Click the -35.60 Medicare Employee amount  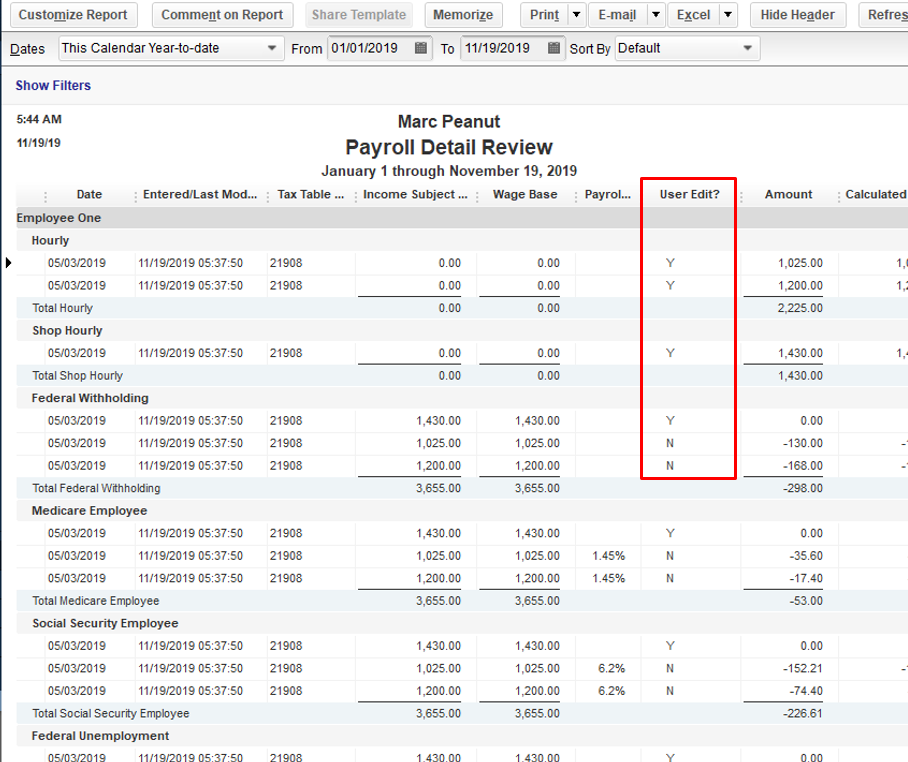click(806, 556)
